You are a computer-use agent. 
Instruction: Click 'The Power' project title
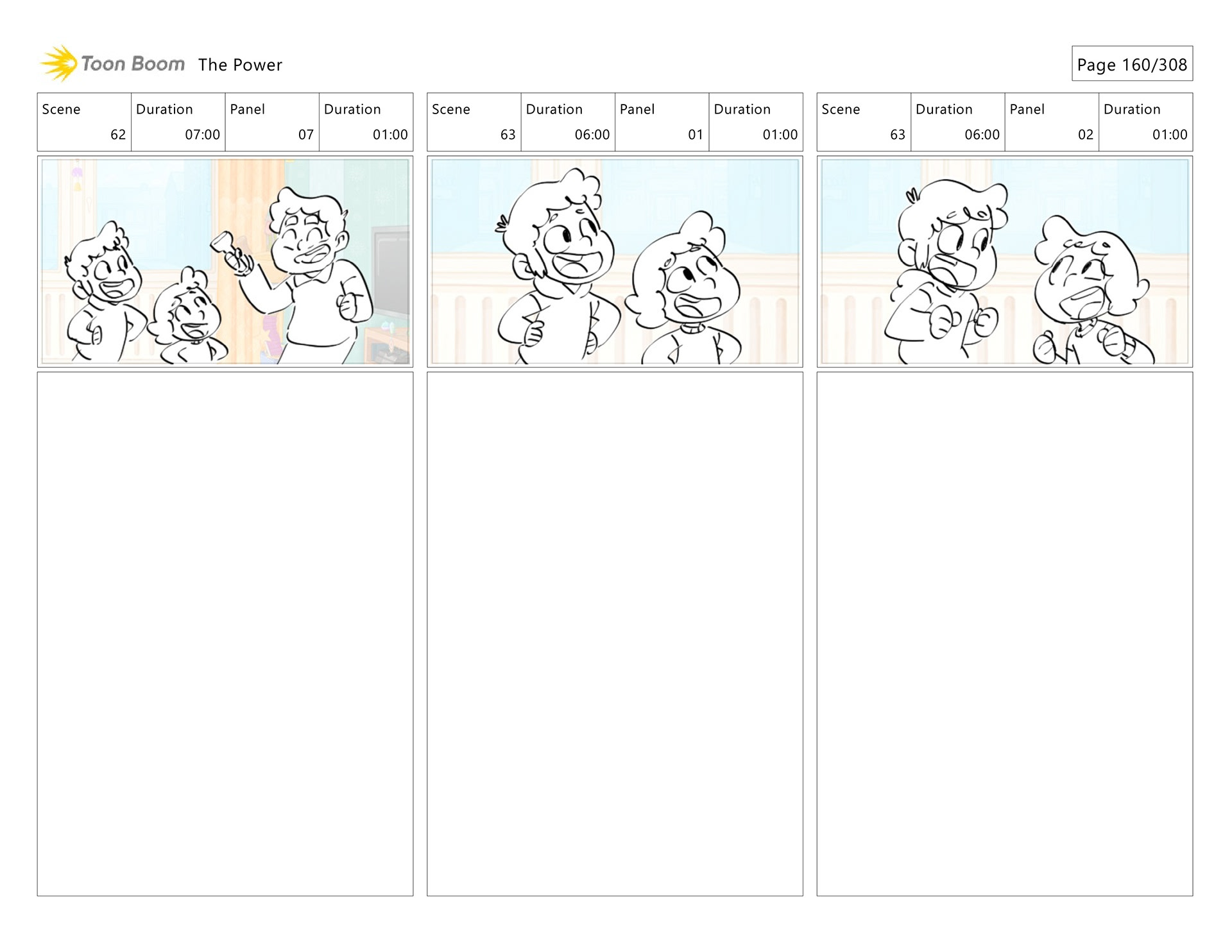[x=240, y=65]
